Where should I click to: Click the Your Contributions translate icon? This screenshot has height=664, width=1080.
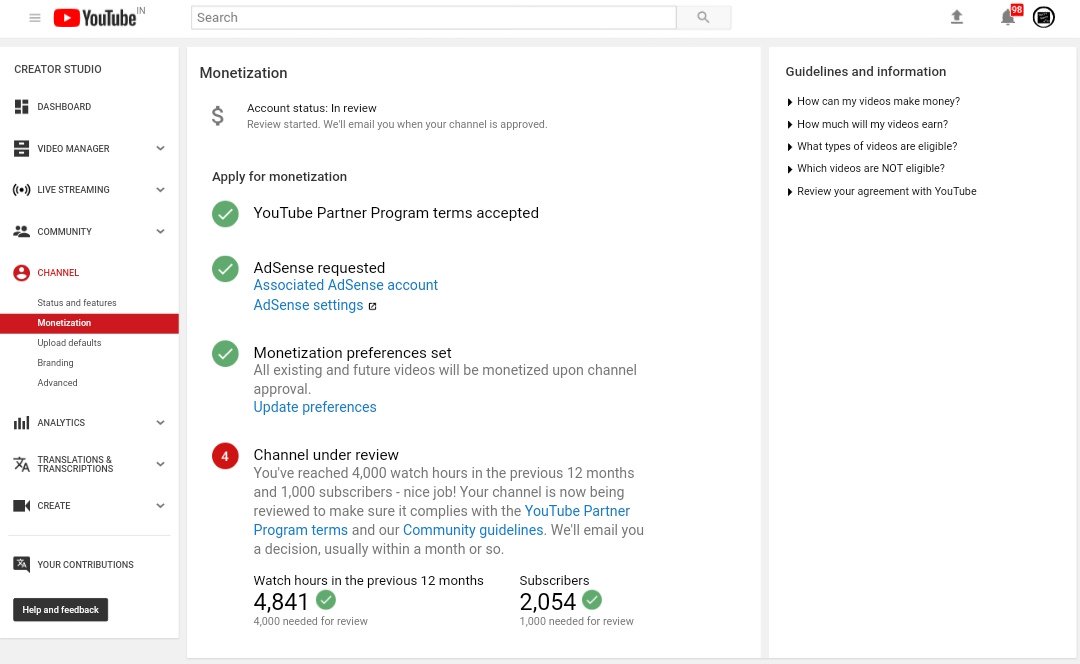coord(21,564)
